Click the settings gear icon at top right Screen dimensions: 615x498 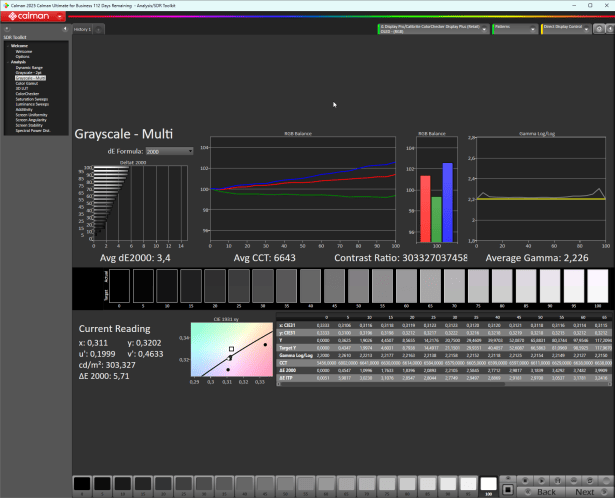tap(599, 29)
